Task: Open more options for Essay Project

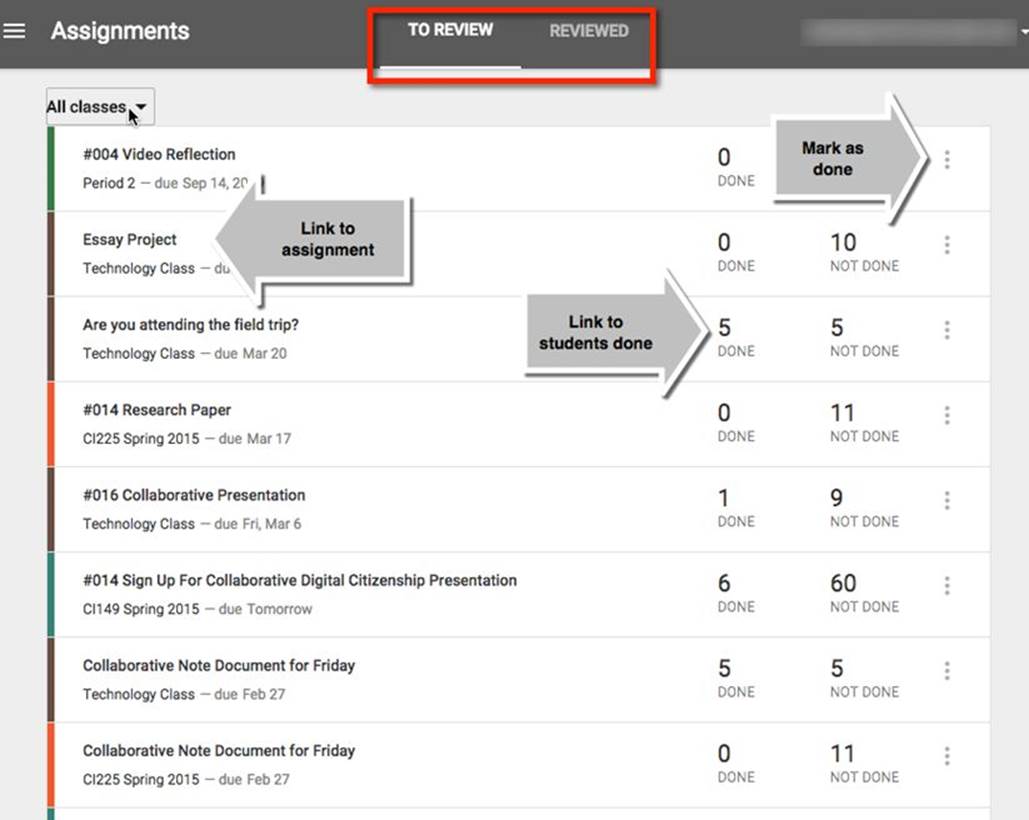Action: [x=947, y=245]
